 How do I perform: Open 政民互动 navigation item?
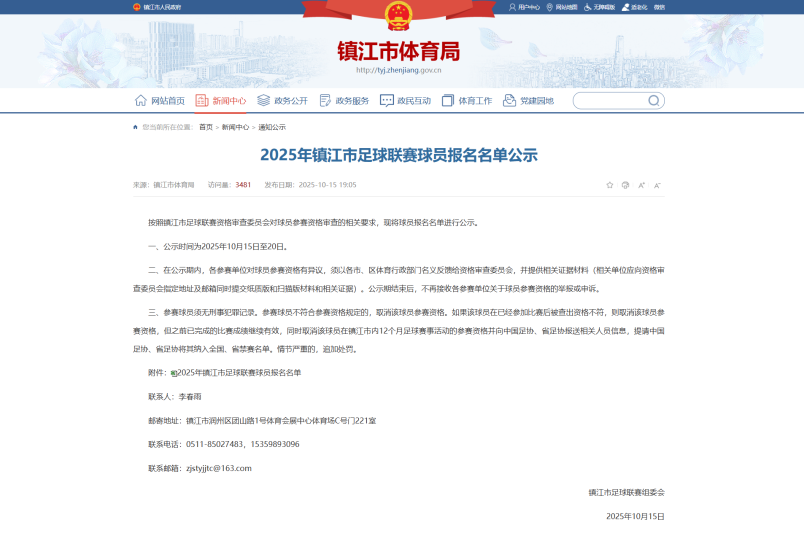point(406,101)
